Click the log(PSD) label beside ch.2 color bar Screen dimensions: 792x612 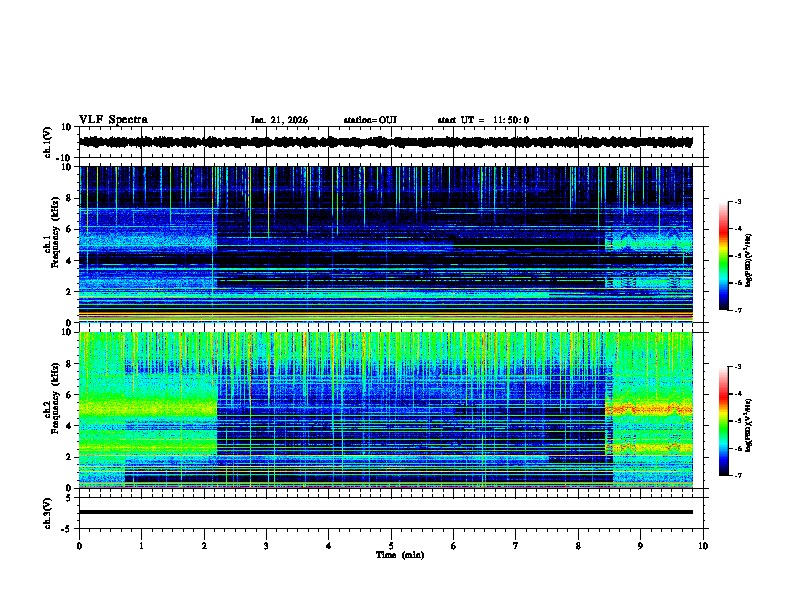(749, 424)
